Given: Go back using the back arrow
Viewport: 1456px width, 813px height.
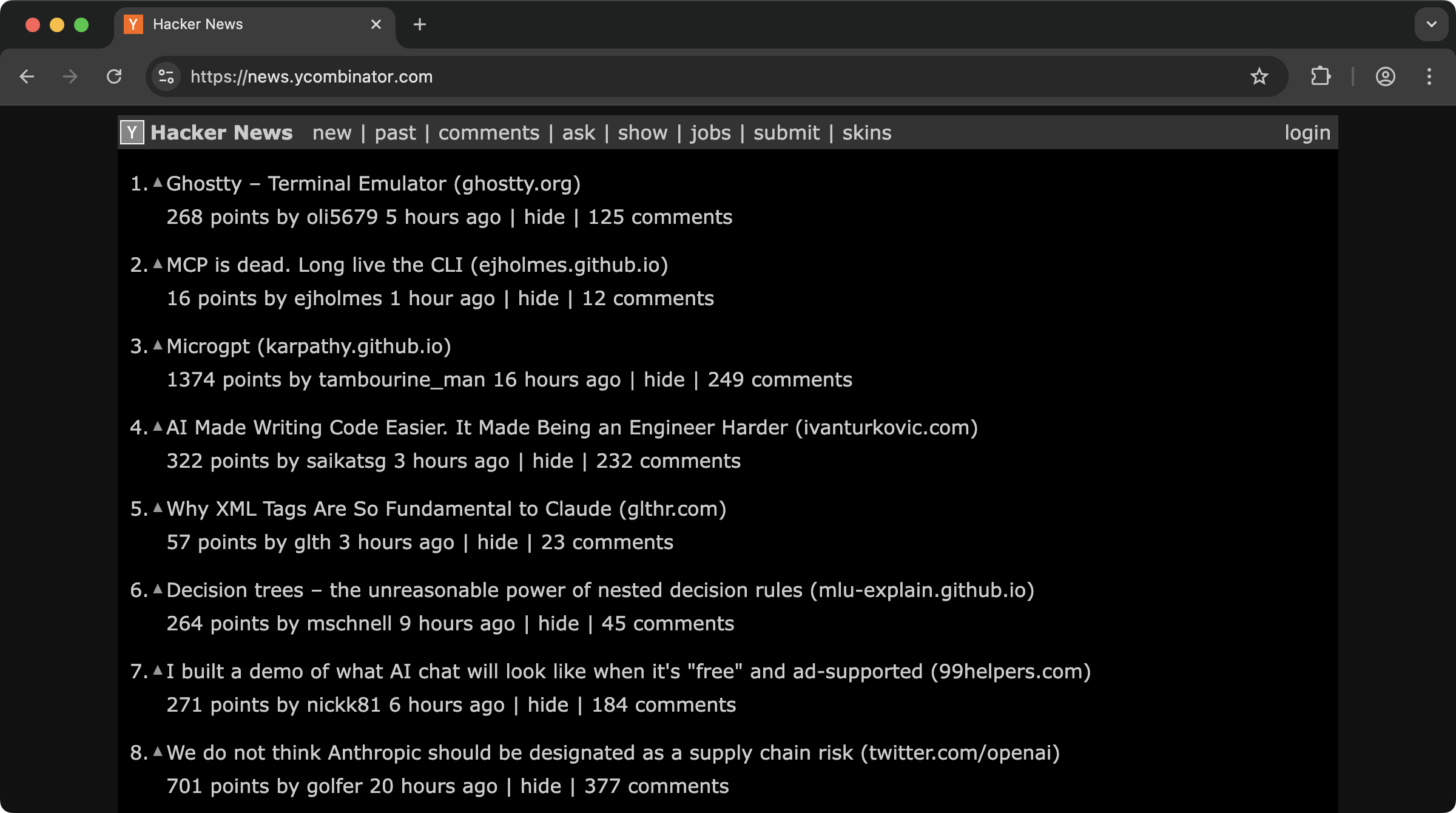Looking at the screenshot, I should (x=27, y=76).
